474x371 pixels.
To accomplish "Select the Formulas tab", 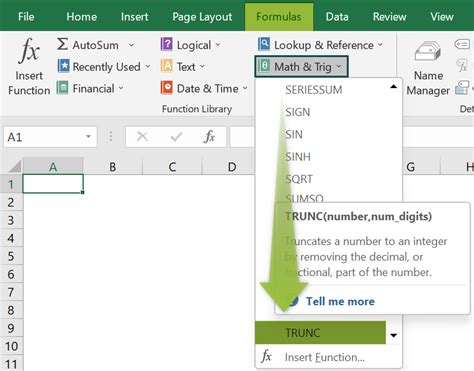I will pos(279,16).
